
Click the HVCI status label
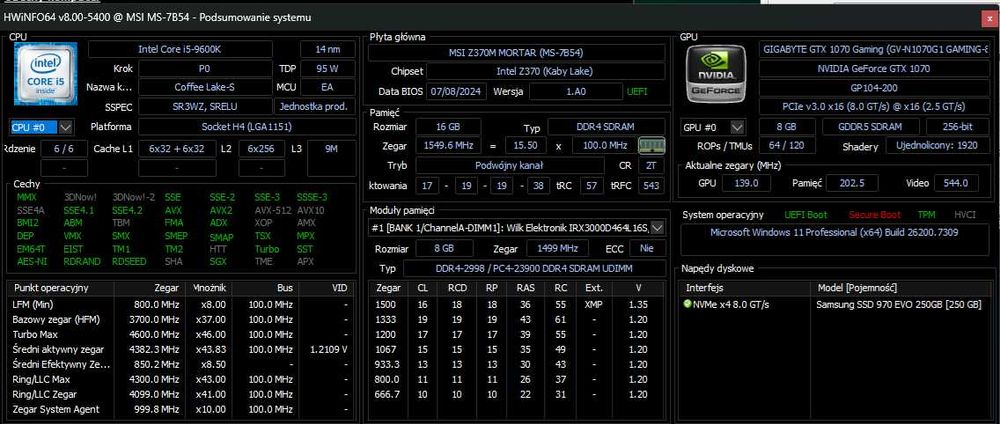(965, 215)
